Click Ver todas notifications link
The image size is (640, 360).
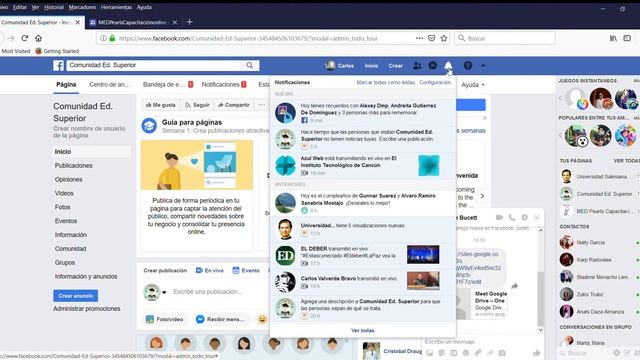coord(362,330)
